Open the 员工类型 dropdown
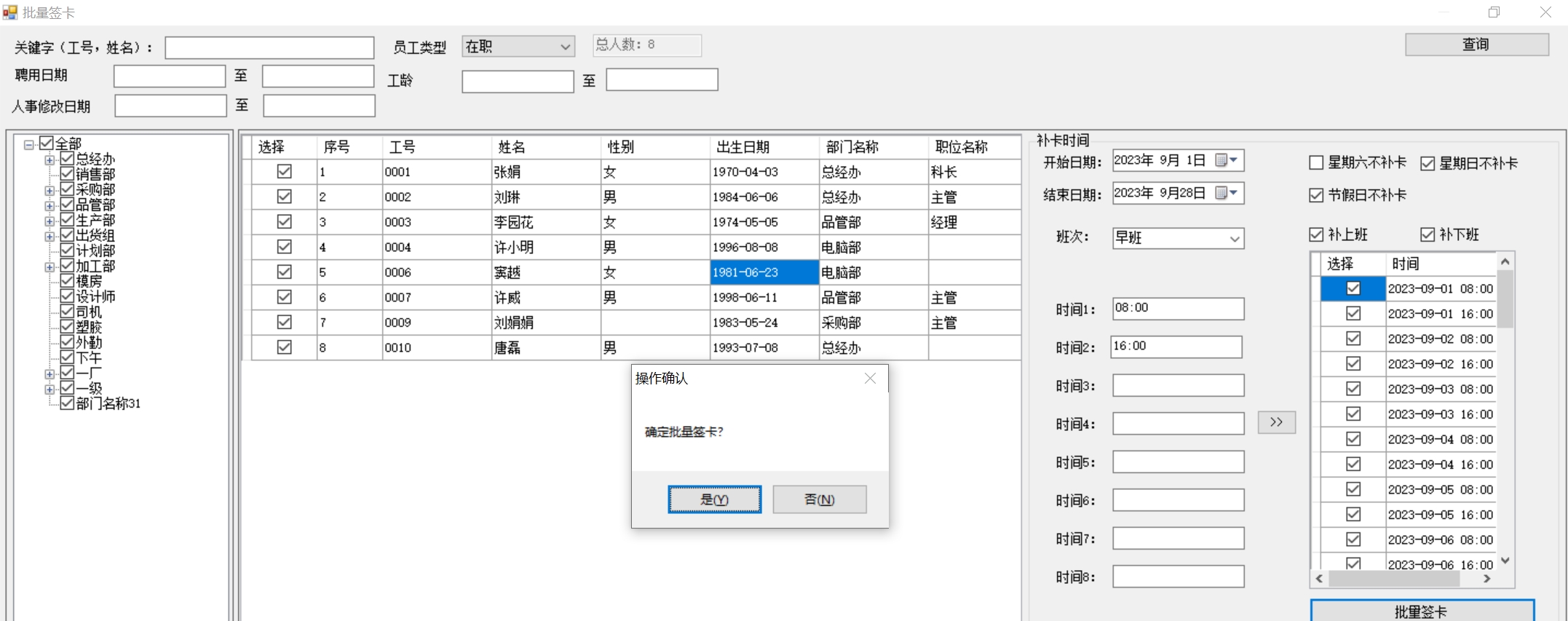The image size is (1568, 621). (x=565, y=47)
